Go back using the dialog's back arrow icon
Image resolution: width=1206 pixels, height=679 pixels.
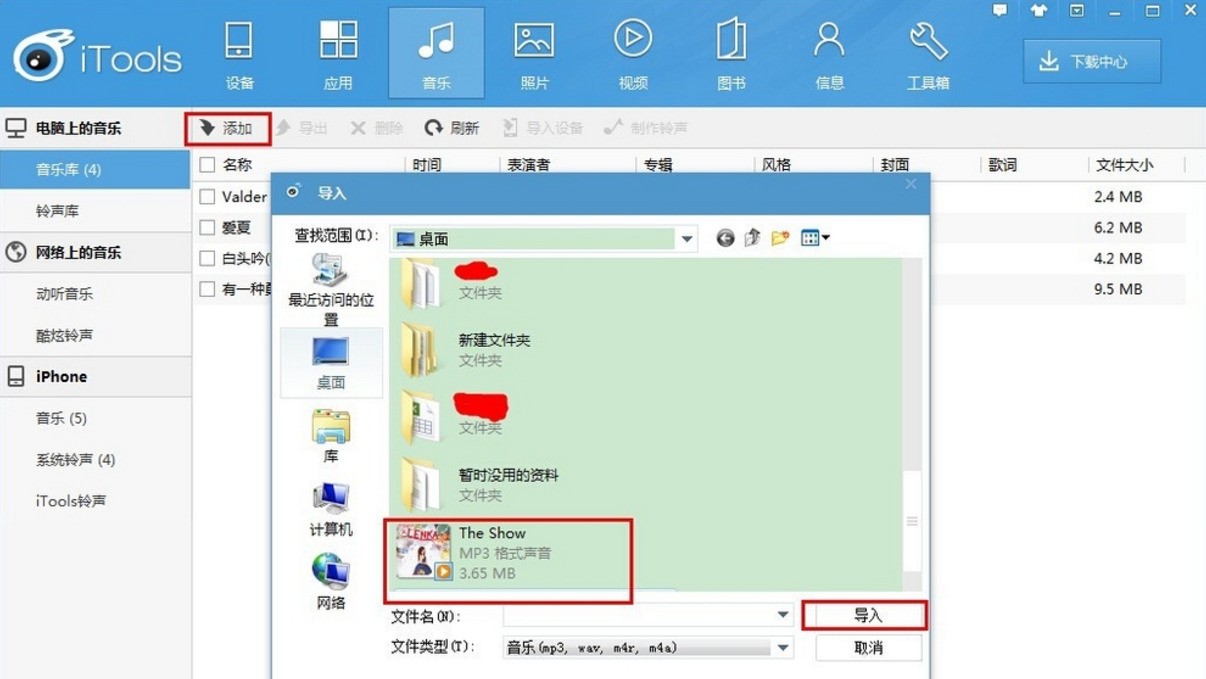(725, 238)
